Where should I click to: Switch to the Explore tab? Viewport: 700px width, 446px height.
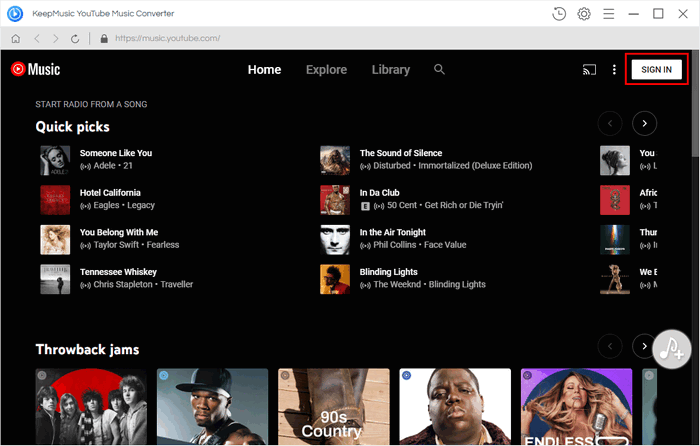pyautogui.click(x=326, y=70)
